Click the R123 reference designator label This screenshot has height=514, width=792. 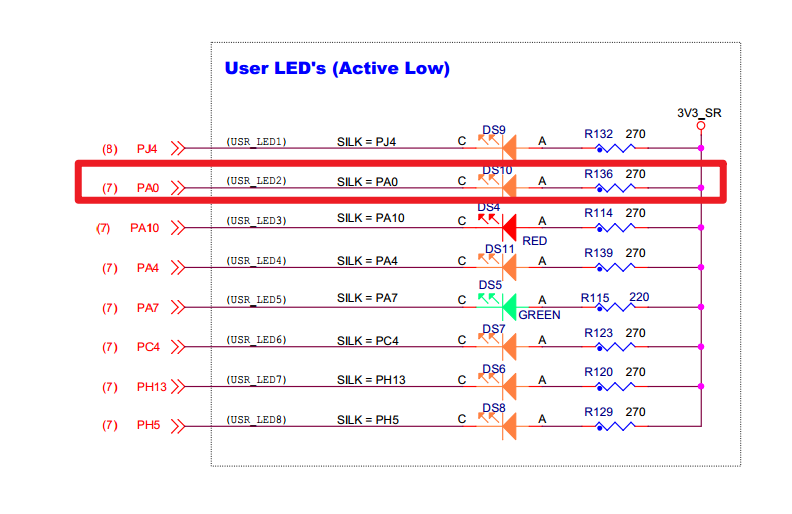coord(599,333)
